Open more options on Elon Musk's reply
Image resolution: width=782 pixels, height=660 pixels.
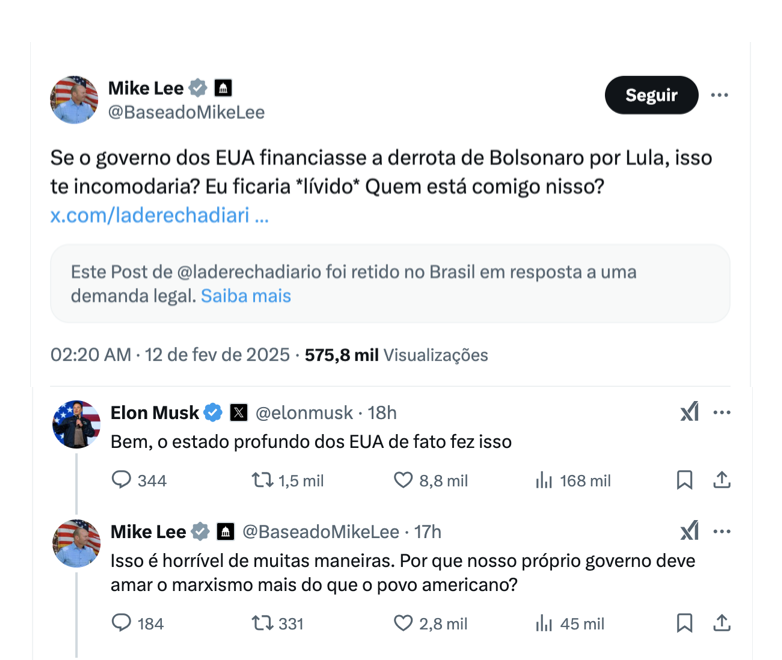pos(722,412)
